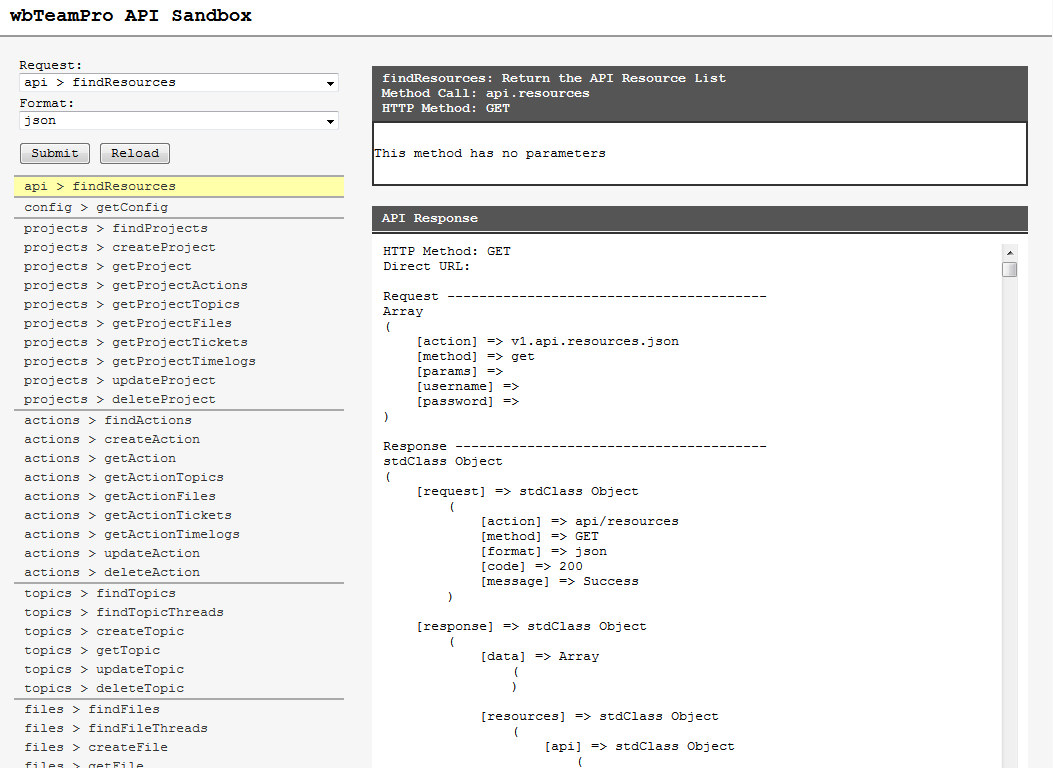Choose projects > createProject method
Screen dimensions: 1053x768
pos(120,248)
